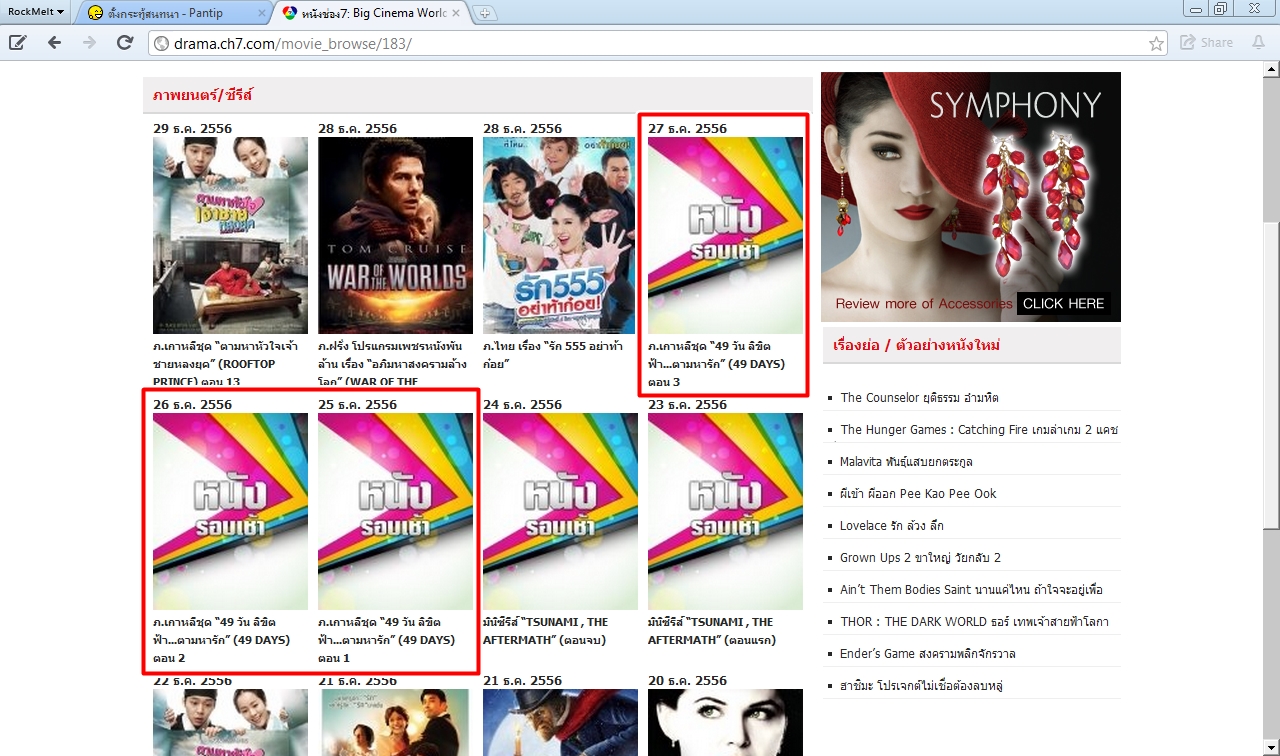
Task: Go back with the back arrow
Action: tap(54, 43)
